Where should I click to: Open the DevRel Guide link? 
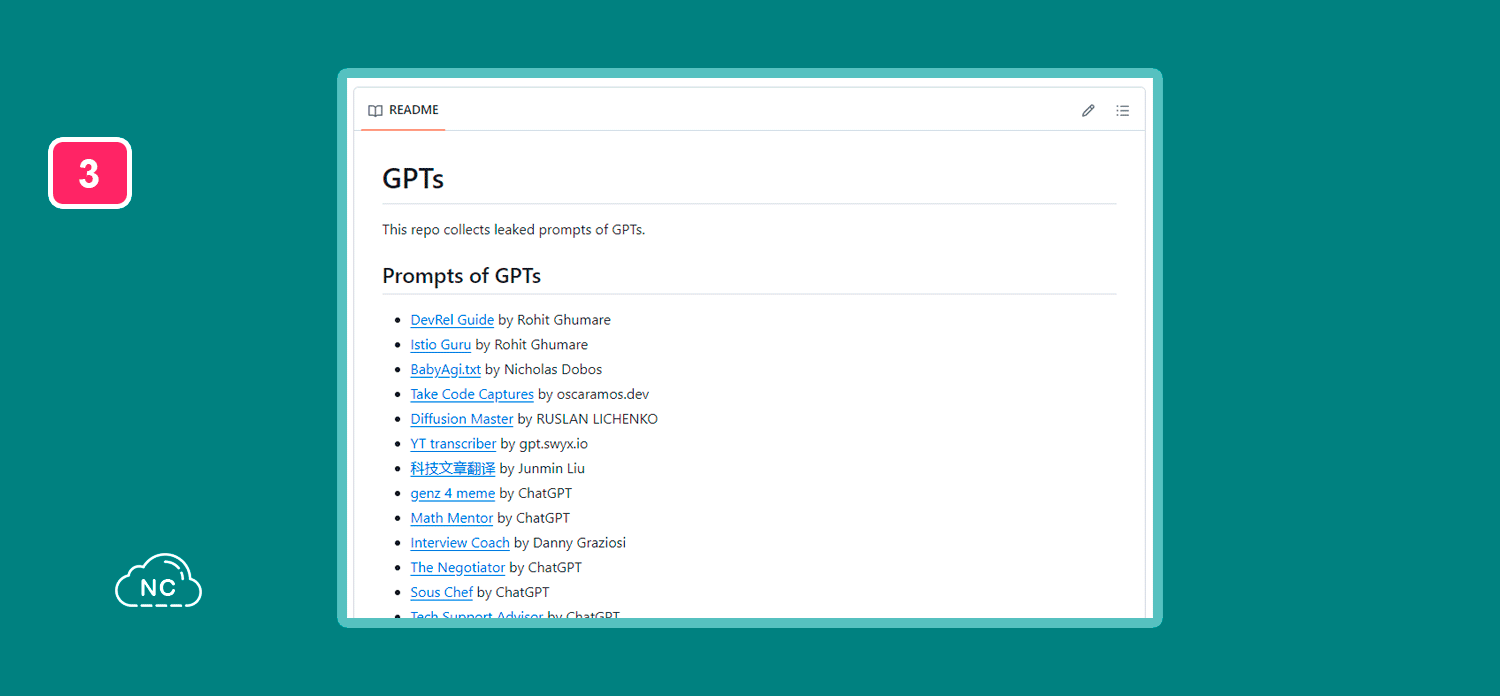452,320
